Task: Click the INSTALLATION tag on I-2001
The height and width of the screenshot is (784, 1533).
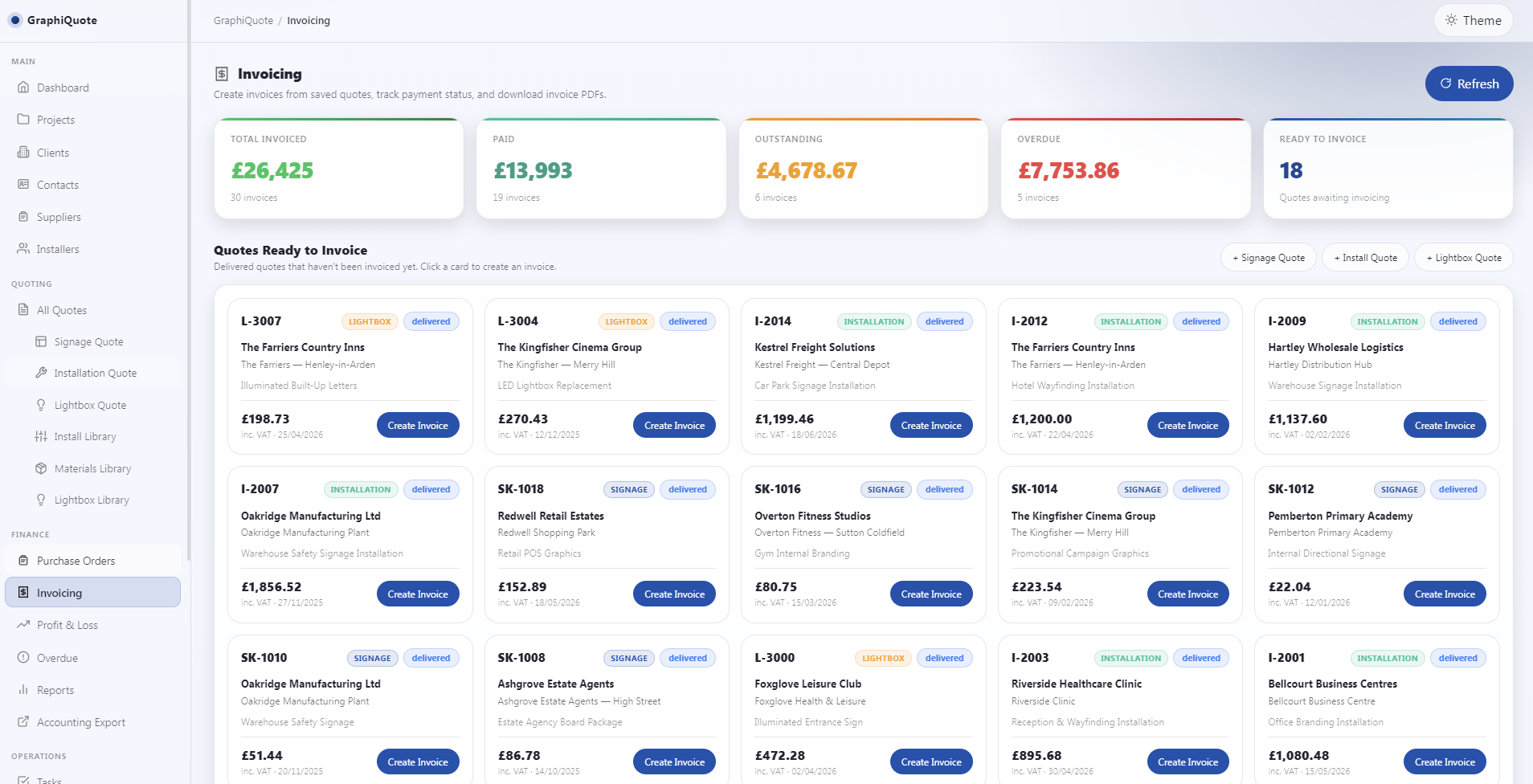Action: (1388, 658)
